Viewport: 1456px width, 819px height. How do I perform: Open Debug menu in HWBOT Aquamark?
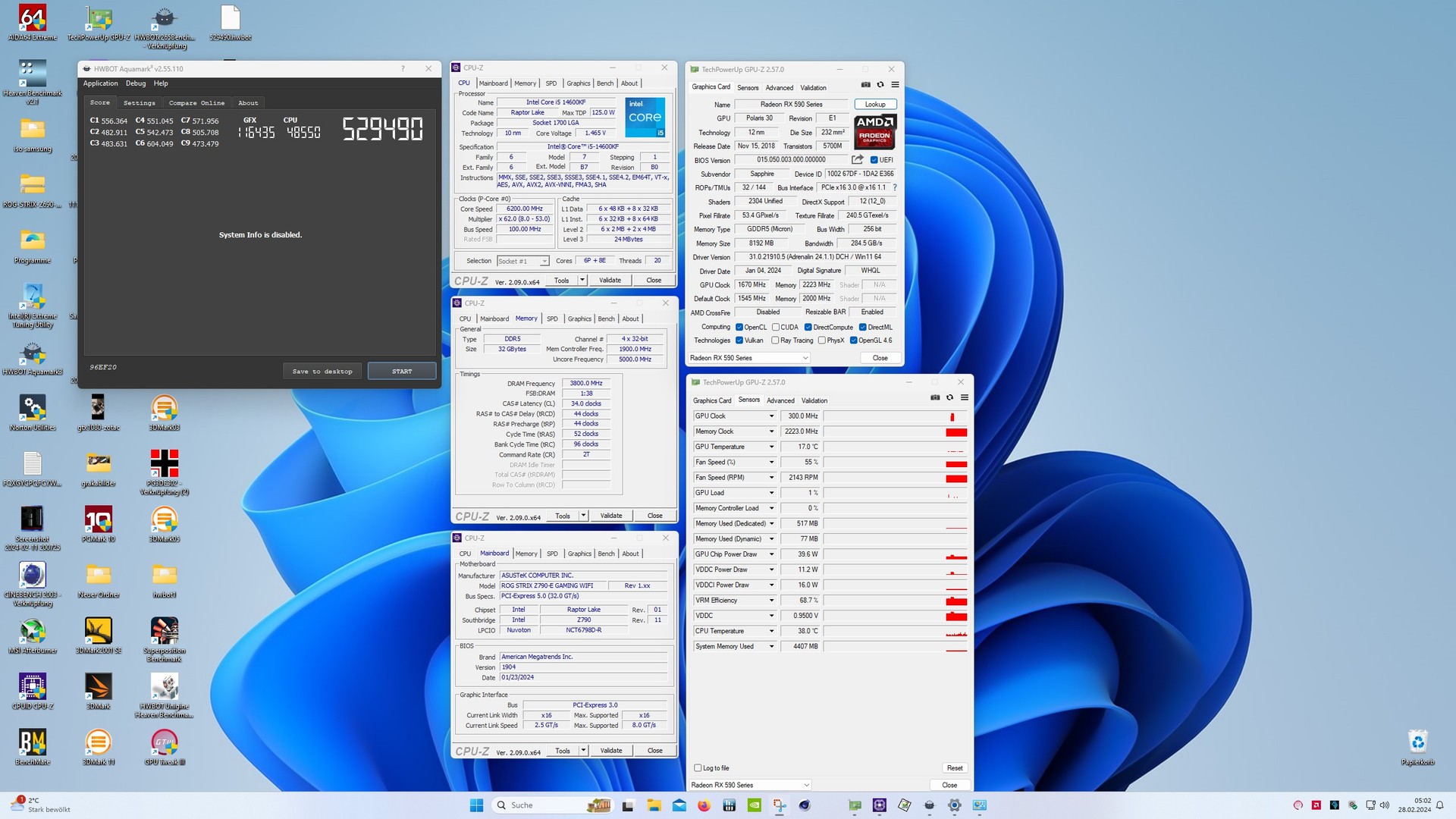click(136, 83)
